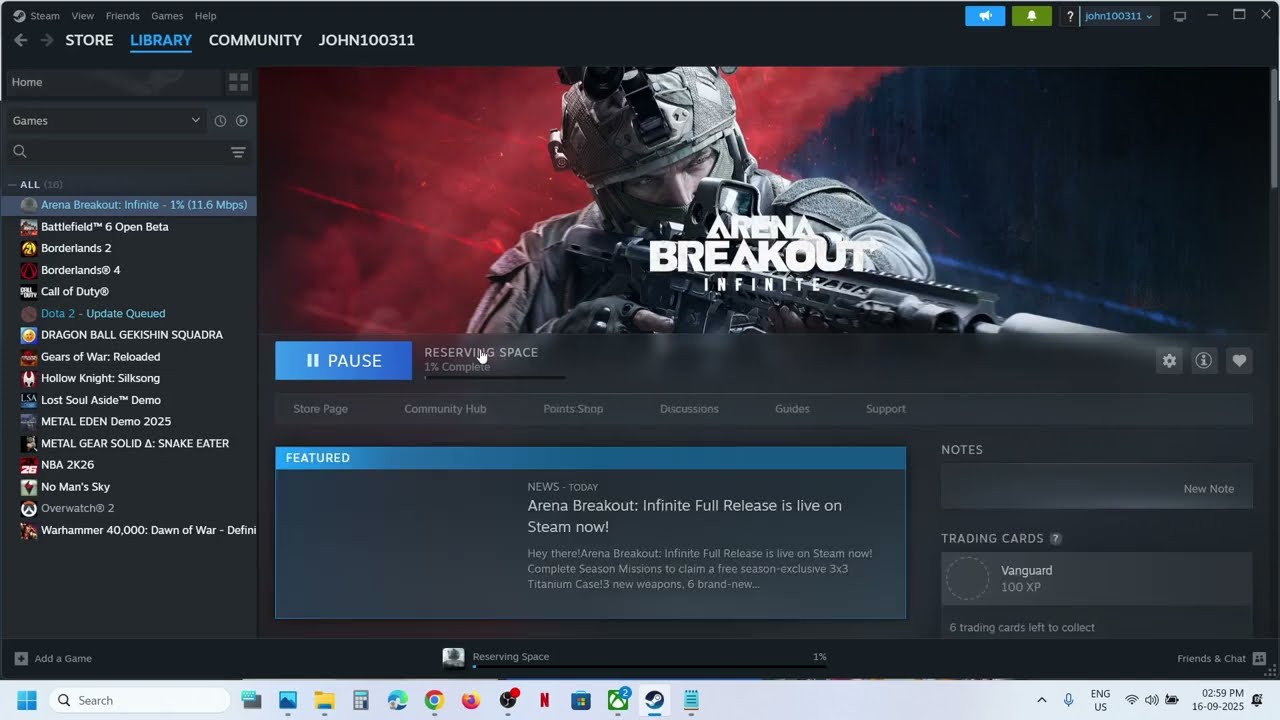Viewport: 1280px width, 720px height.
Task: Select Borderlands 4 in library
Action: pos(129,270)
